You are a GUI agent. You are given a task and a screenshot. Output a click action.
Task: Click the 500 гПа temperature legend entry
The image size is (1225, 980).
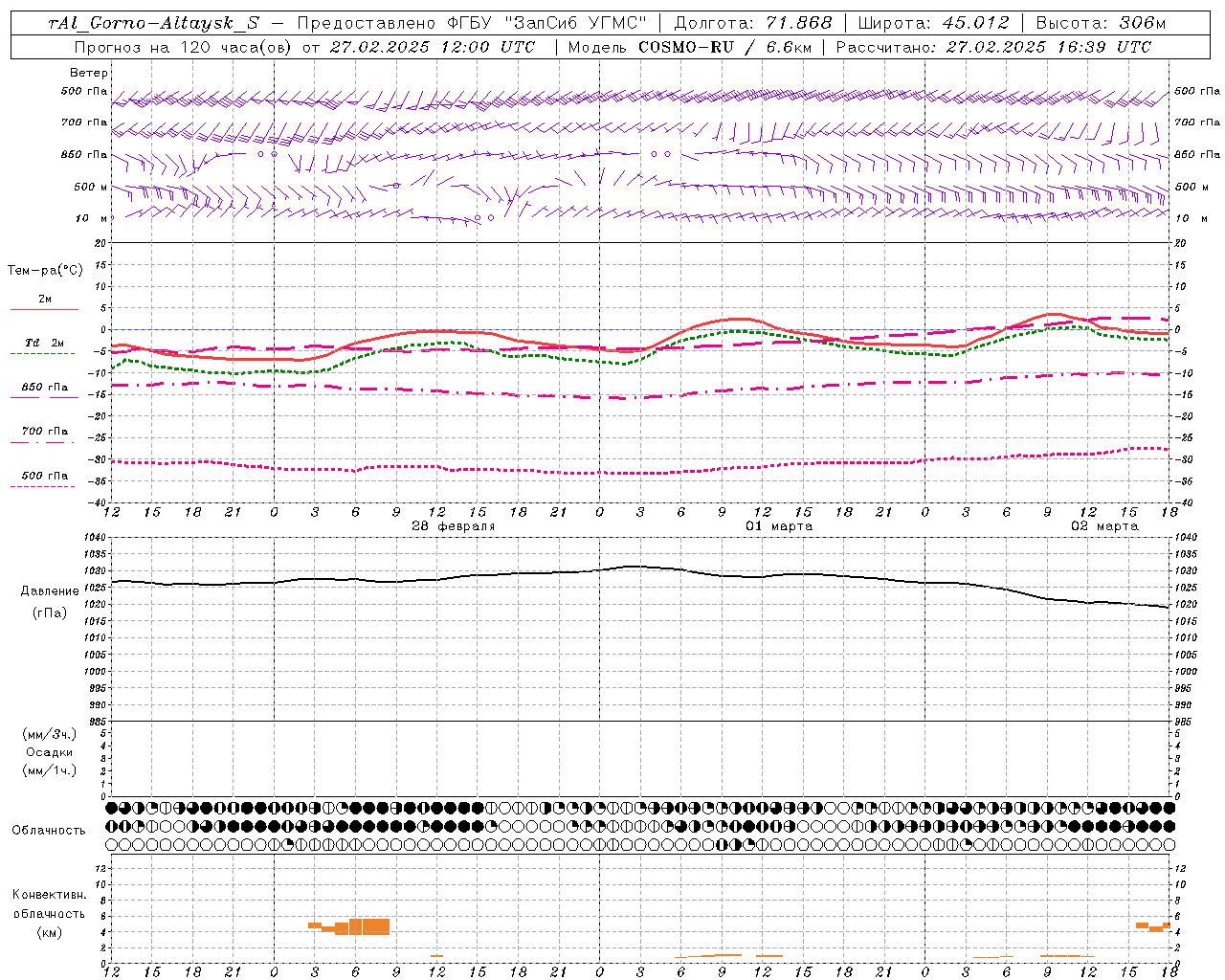click(45, 476)
